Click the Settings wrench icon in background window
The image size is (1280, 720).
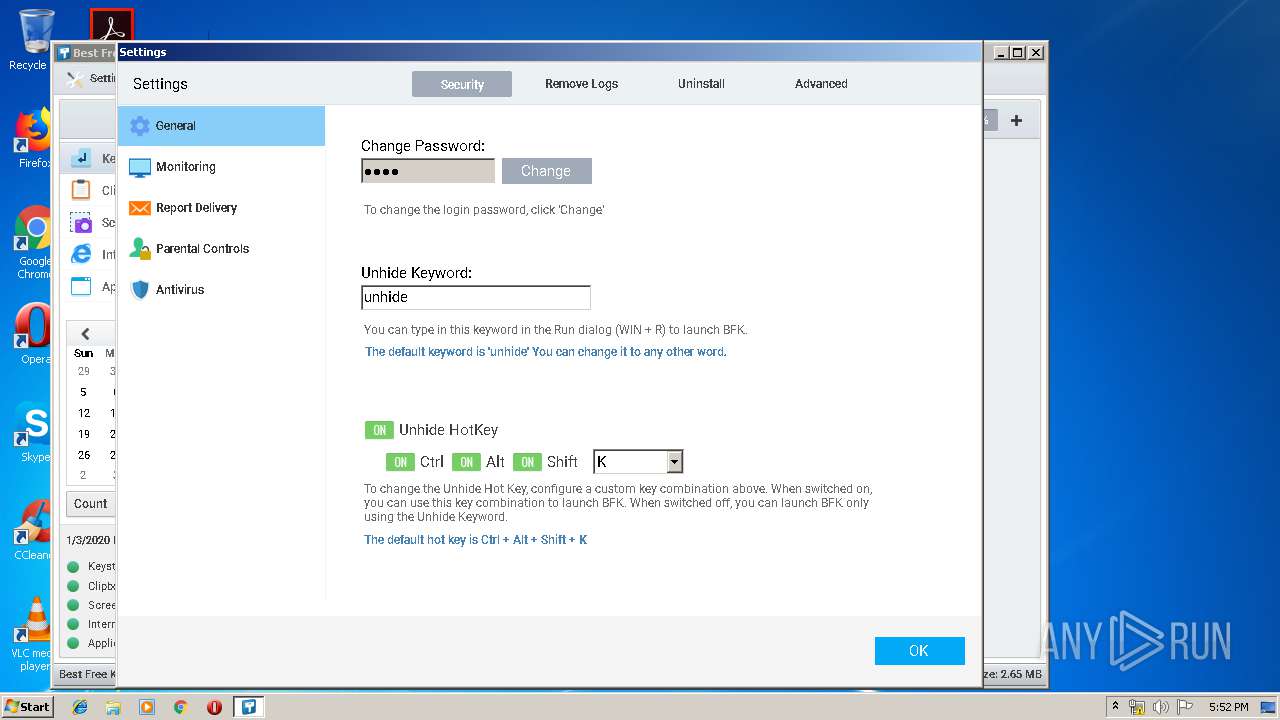(75, 79)
